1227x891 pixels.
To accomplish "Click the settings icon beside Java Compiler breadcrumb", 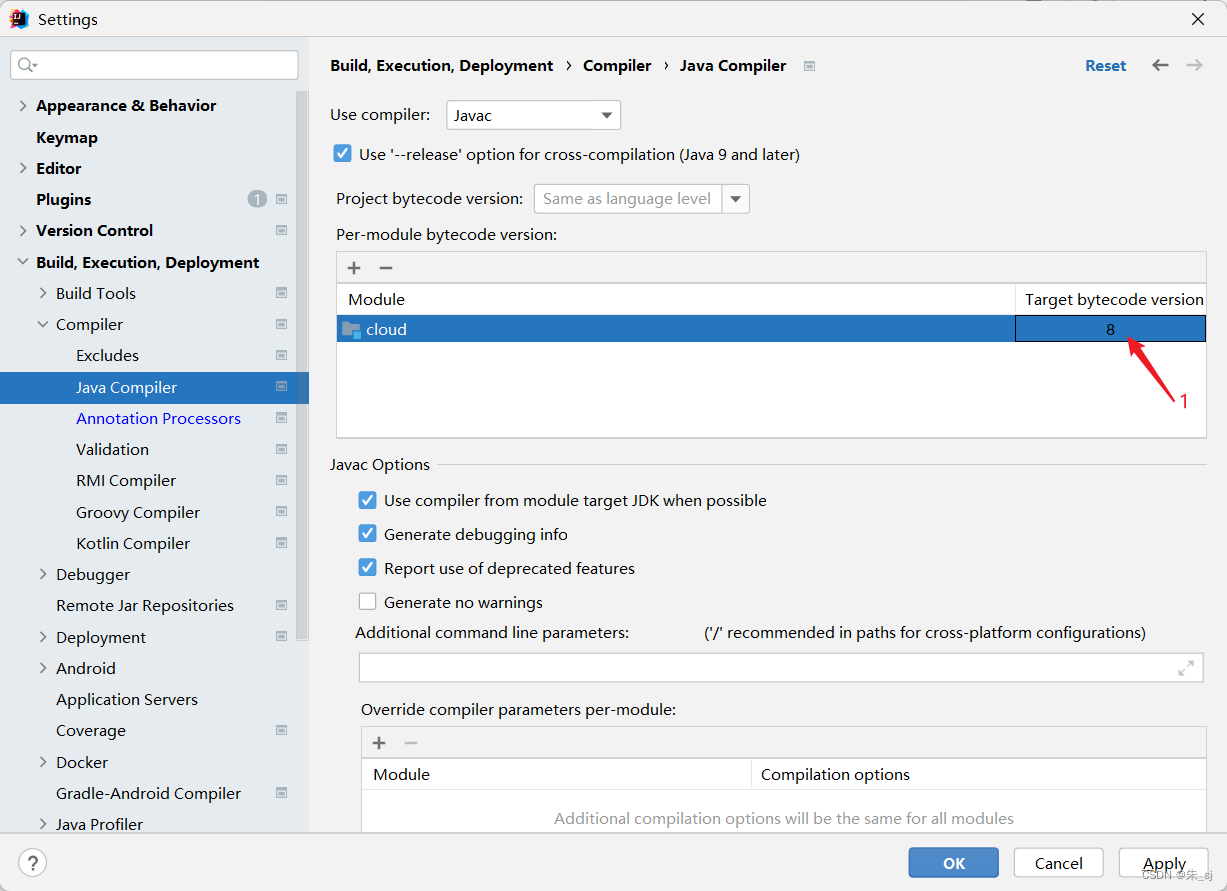I will (x=808, y=65).
